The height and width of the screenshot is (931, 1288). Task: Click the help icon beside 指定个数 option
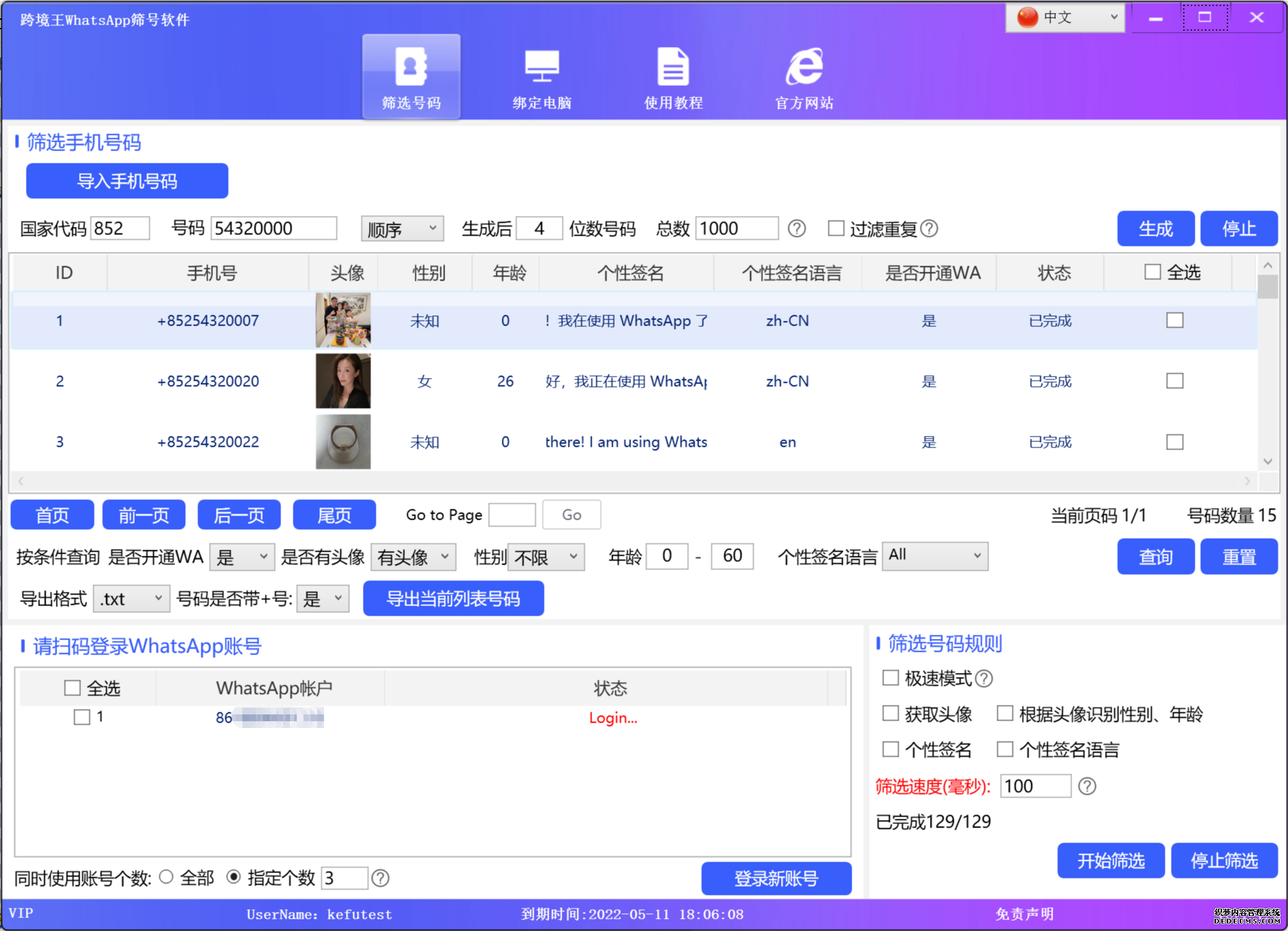pyautogui.click(x=380, y=878)
